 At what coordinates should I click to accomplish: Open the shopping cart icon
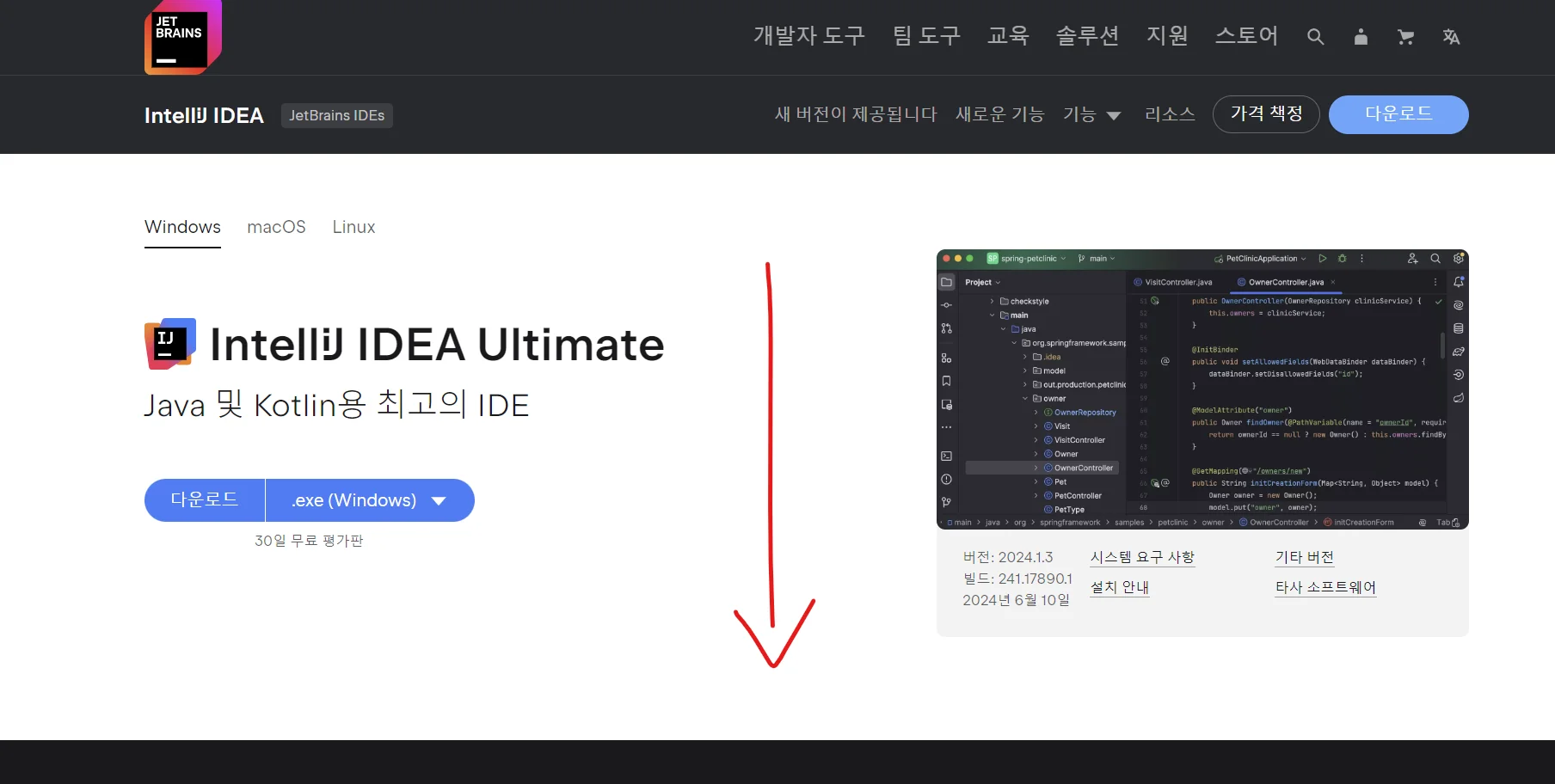coord(1405,37)
